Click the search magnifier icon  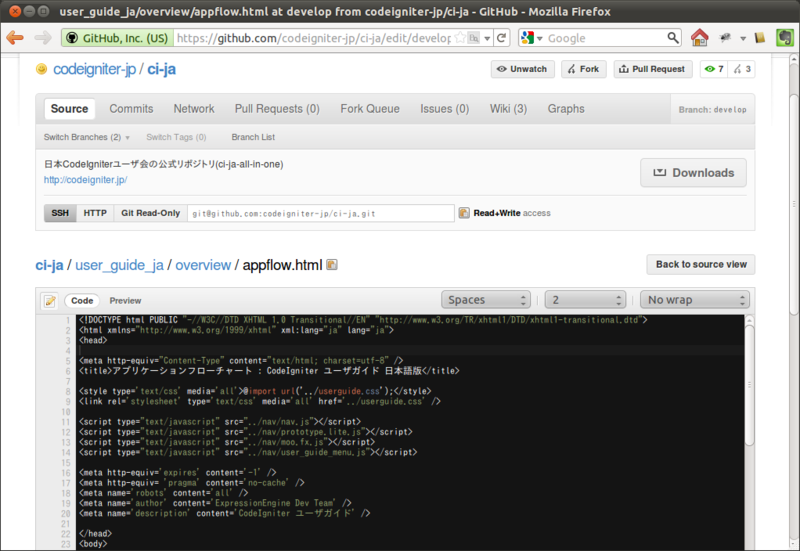click(673, 38)
